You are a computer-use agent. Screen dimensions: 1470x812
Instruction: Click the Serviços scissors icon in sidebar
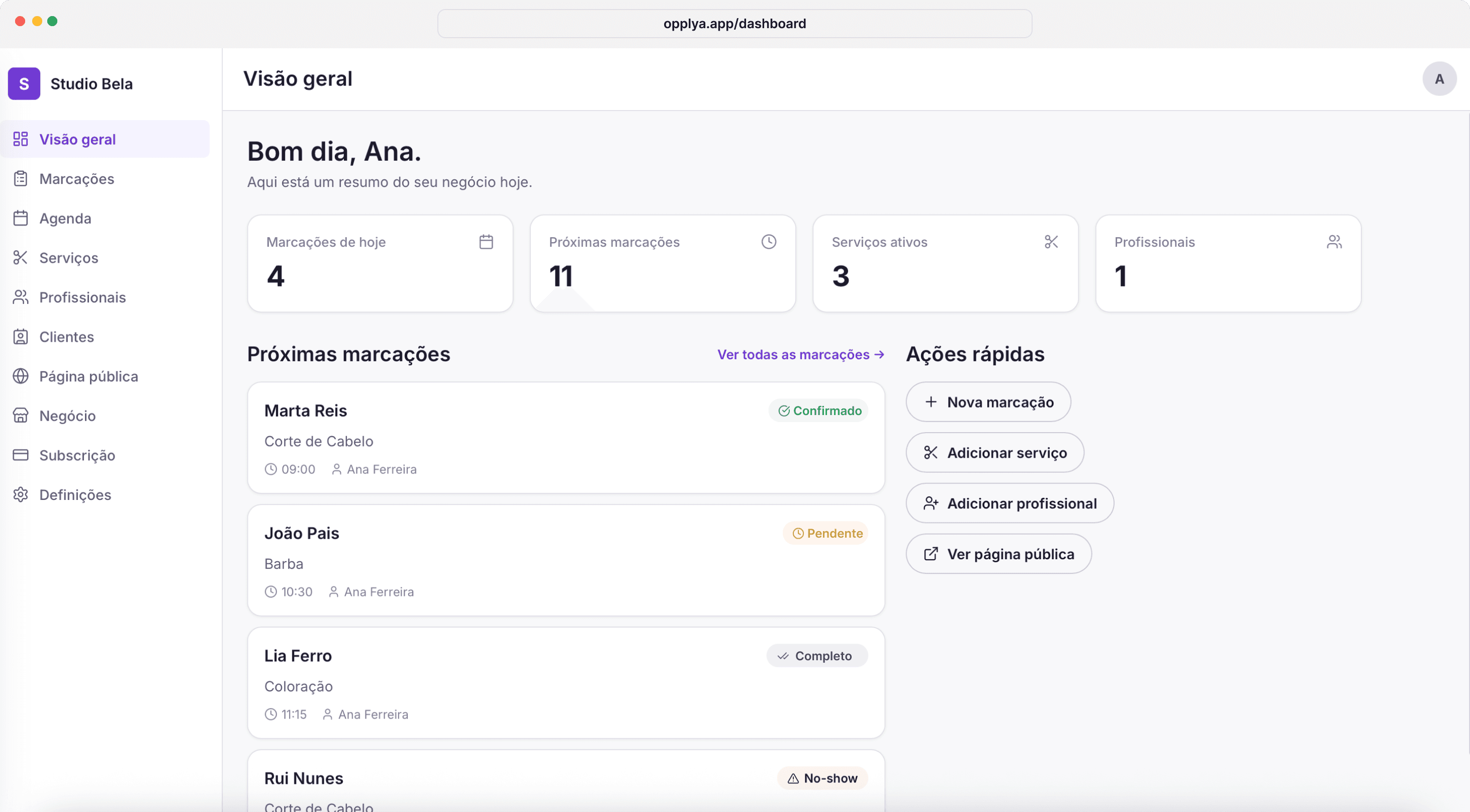coord(21,258)
